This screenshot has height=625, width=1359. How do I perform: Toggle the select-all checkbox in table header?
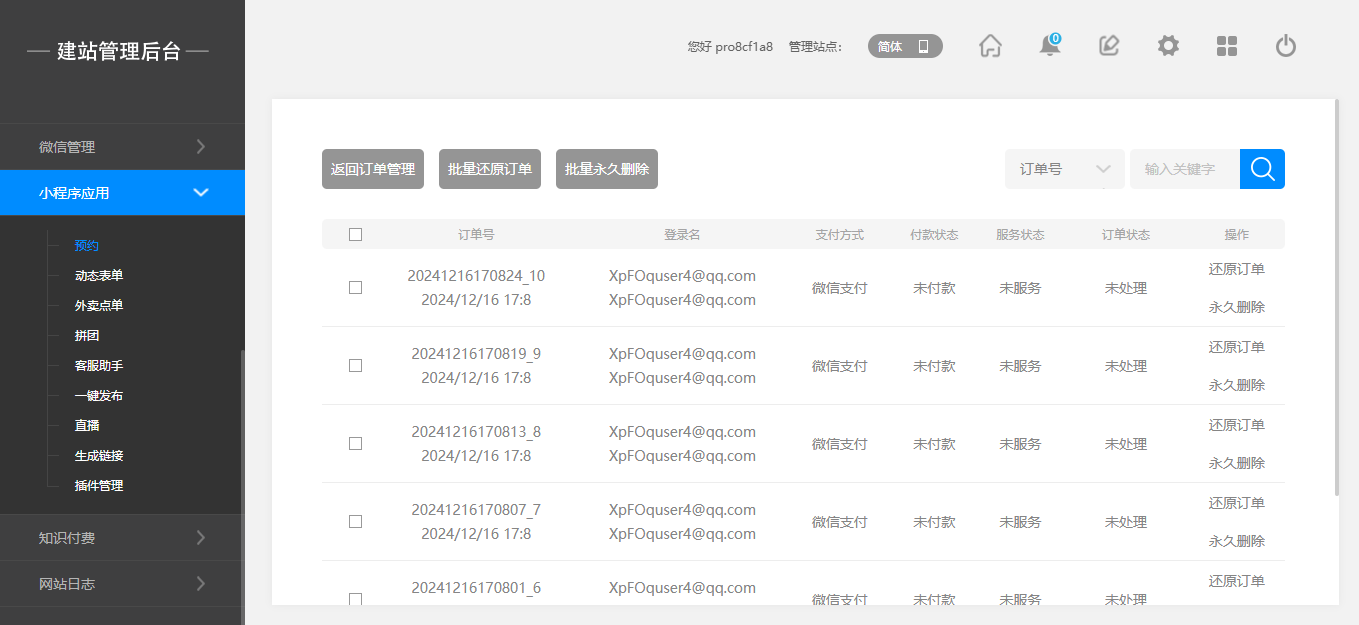pyautogui.click(x=355, y=235)
